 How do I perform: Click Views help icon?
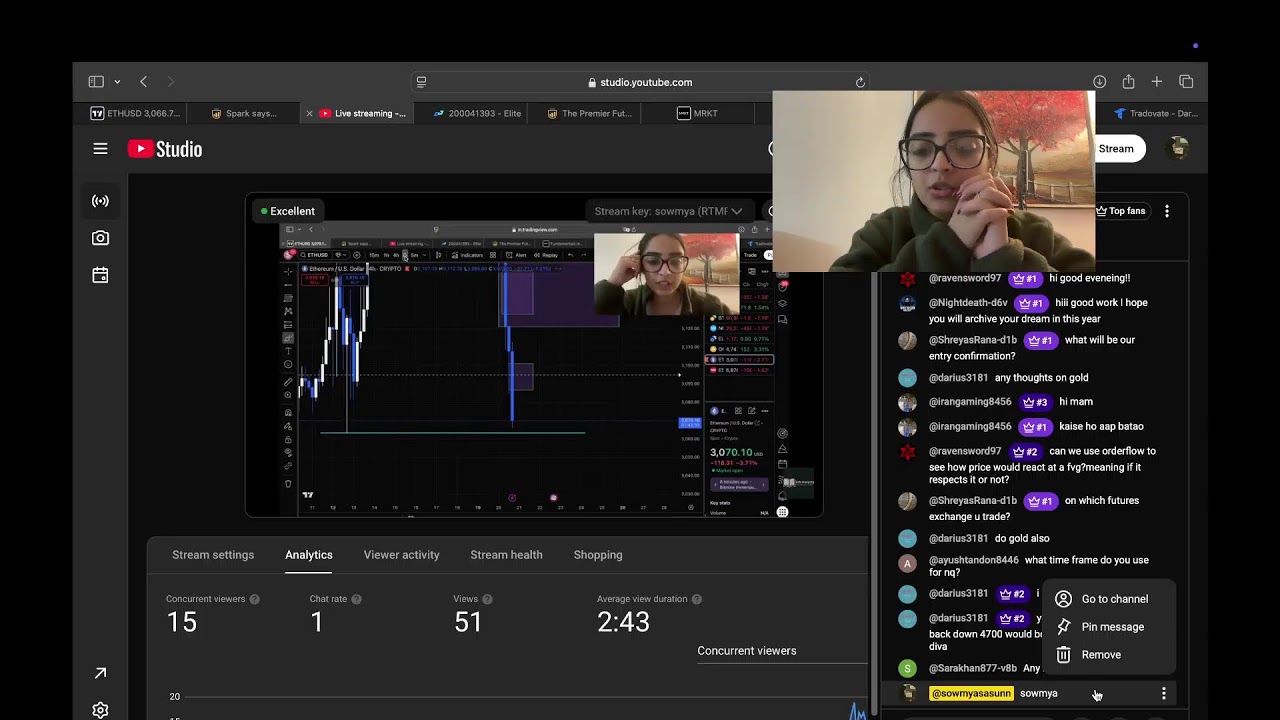coord(487,599)
